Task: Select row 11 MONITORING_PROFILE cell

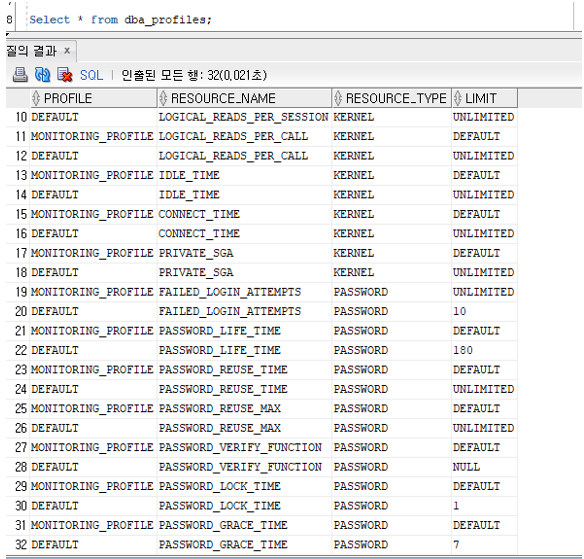Action: pos(94,137)
